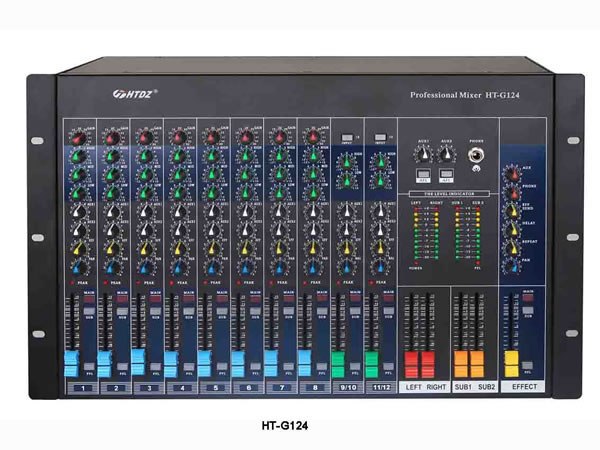
Task: Click the LEFT level indicator LED column
Action: (416, 234)
